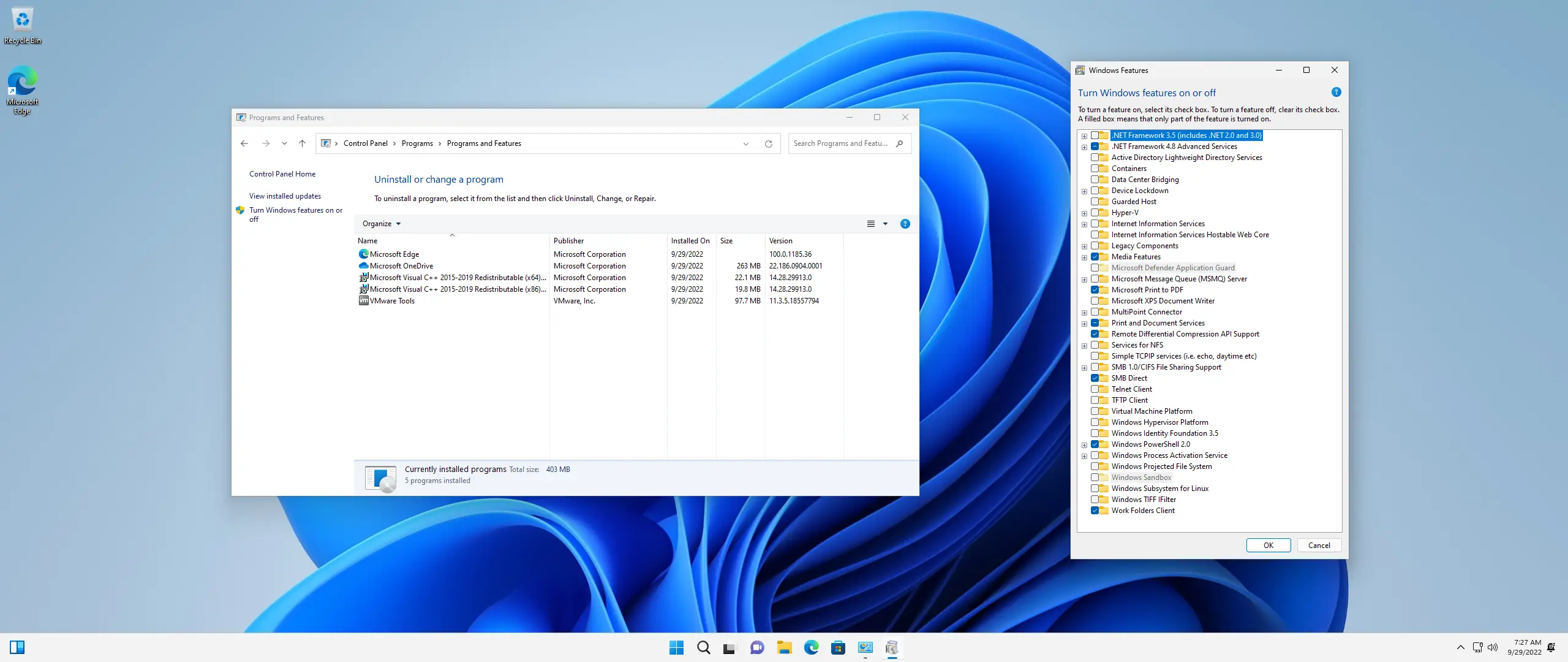Check the Windows Subsystem for Linux box

click(x=1095, y=489)
